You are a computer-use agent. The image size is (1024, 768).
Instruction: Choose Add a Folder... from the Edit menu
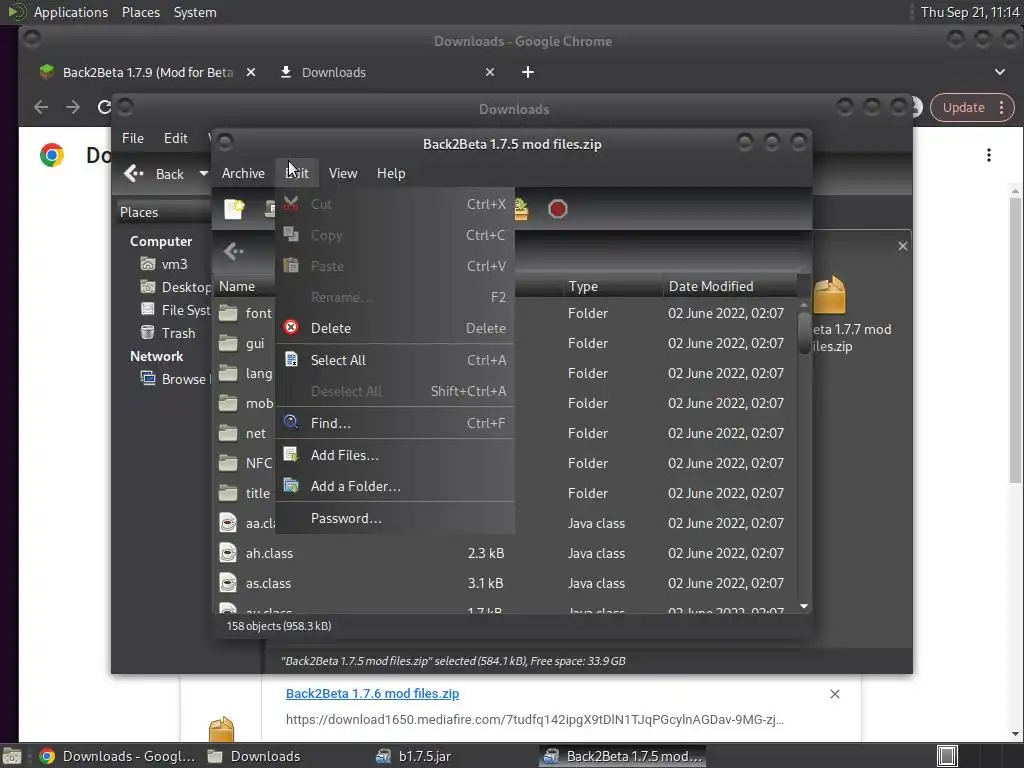395,486
